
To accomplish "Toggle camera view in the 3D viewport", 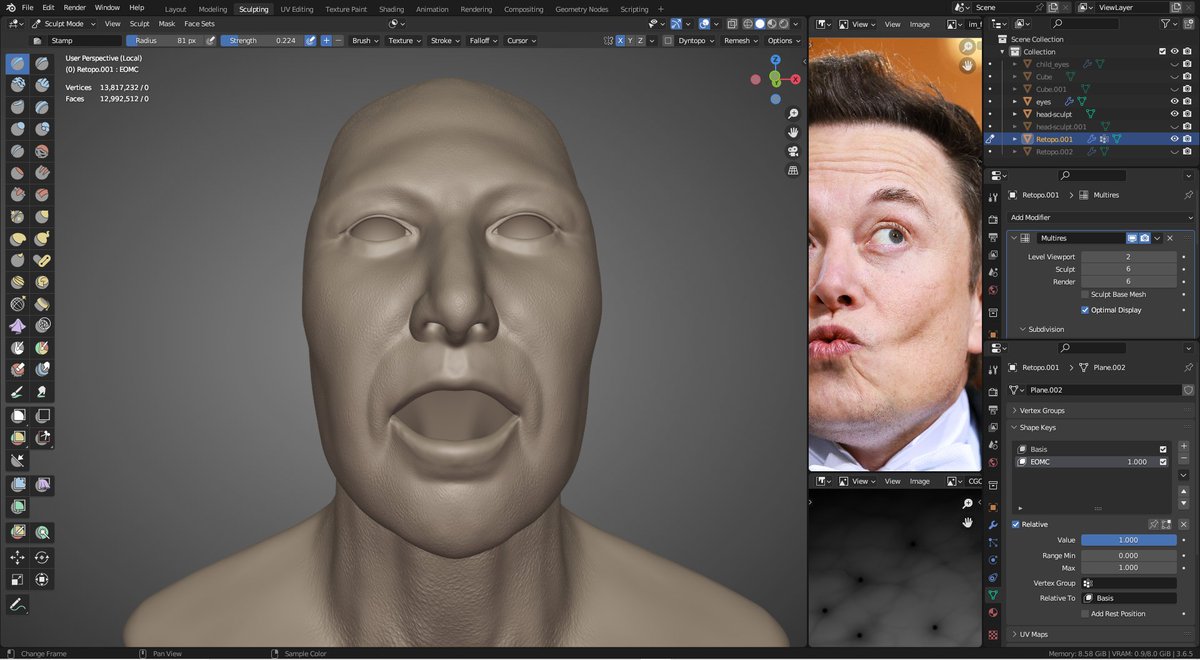I will pos(793,151).
